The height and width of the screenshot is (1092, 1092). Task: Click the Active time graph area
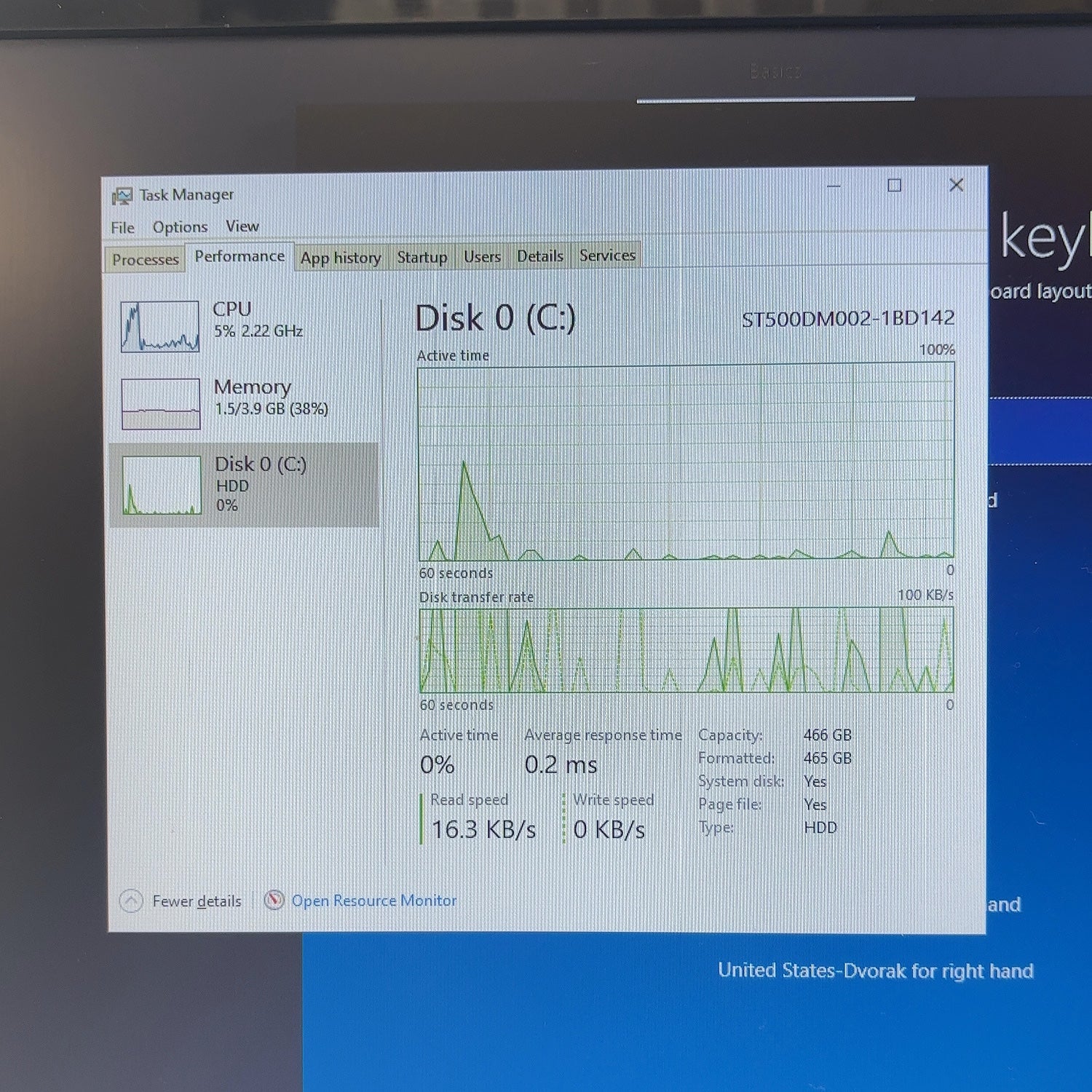pyautogui.click(x=686, y=462)
